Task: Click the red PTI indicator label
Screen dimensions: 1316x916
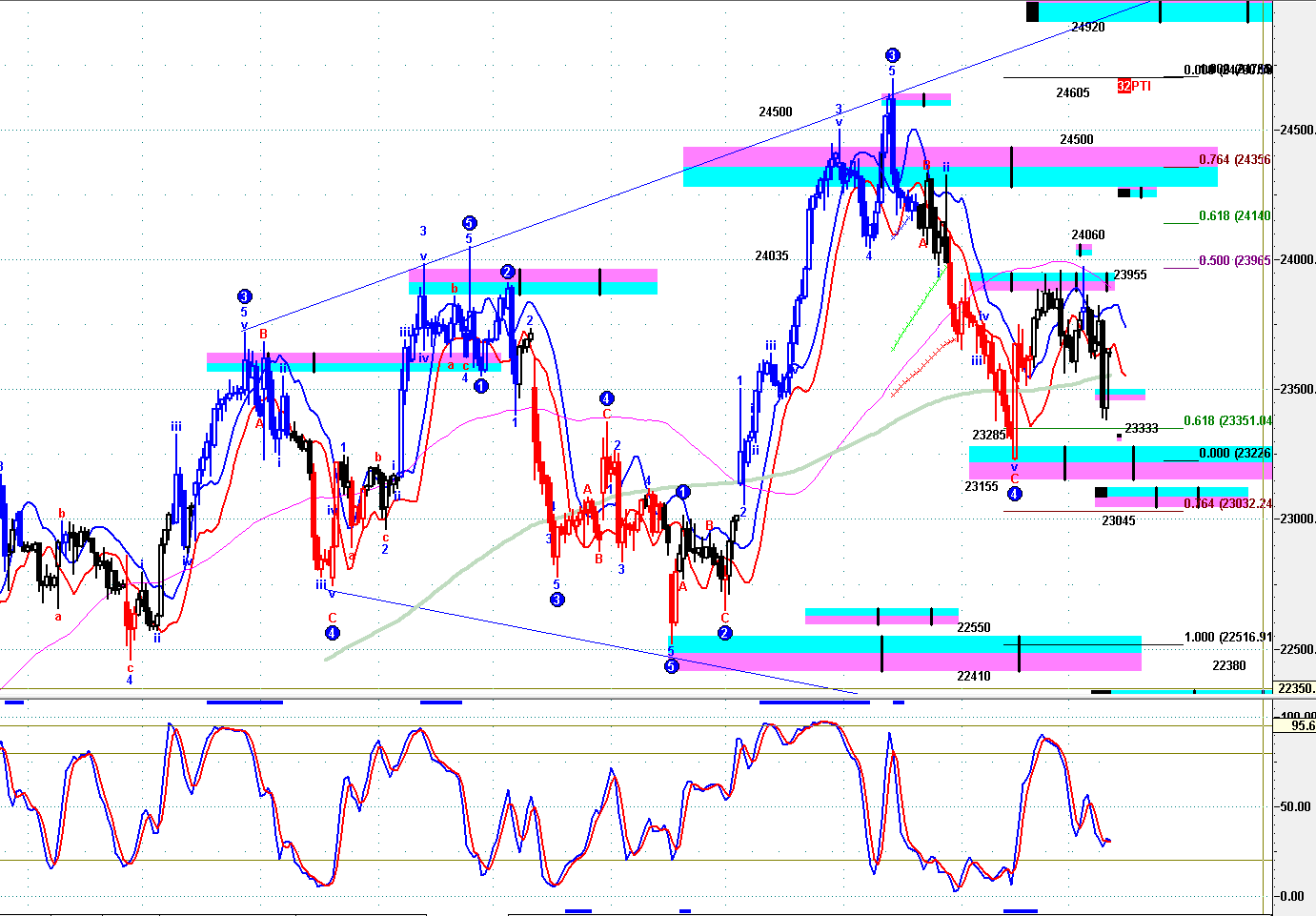Action: 1134,86
